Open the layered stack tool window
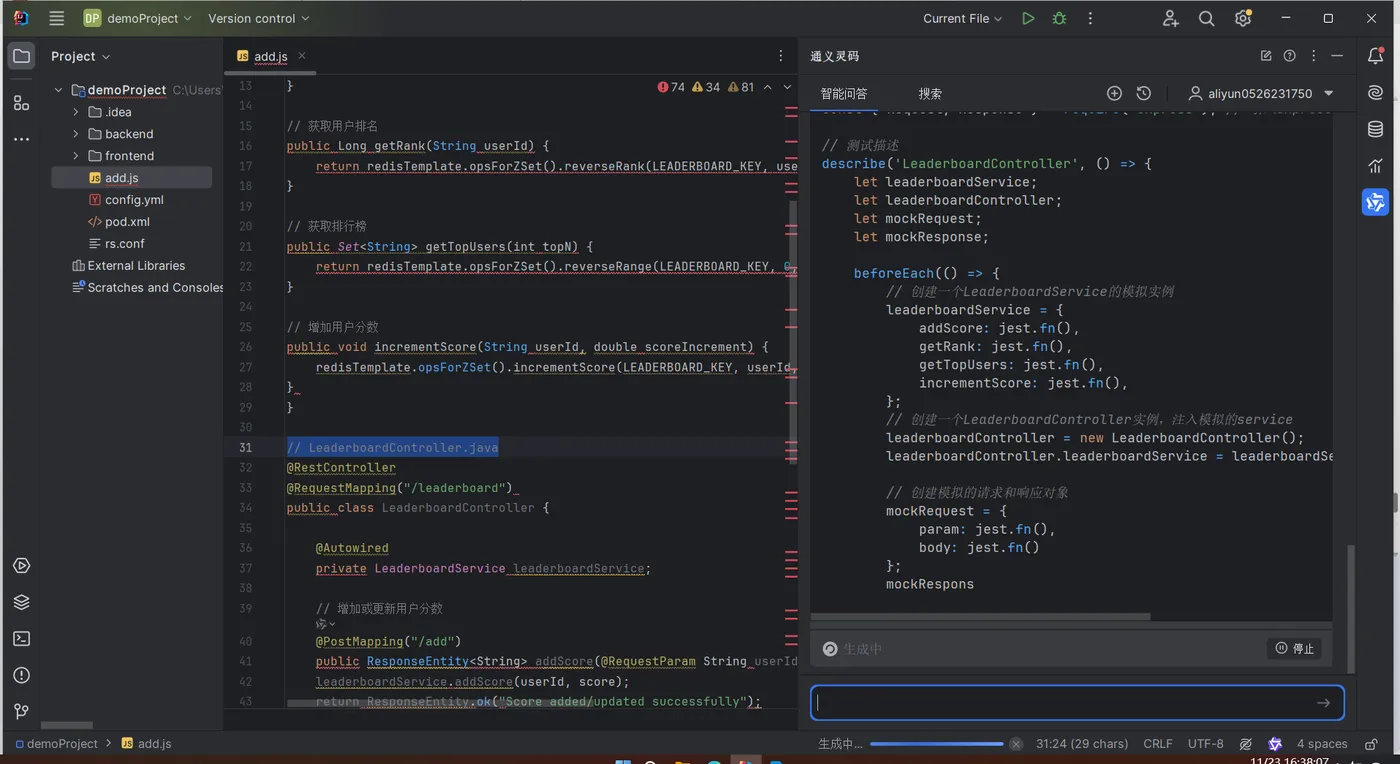 click(21, 602)
